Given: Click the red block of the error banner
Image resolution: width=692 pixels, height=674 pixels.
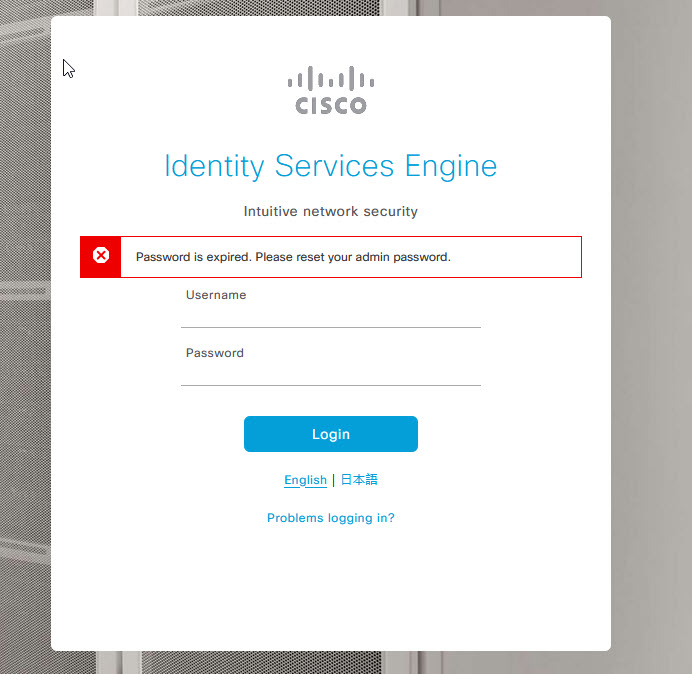Looking at the screenshot, I should [x=100, y=257].
